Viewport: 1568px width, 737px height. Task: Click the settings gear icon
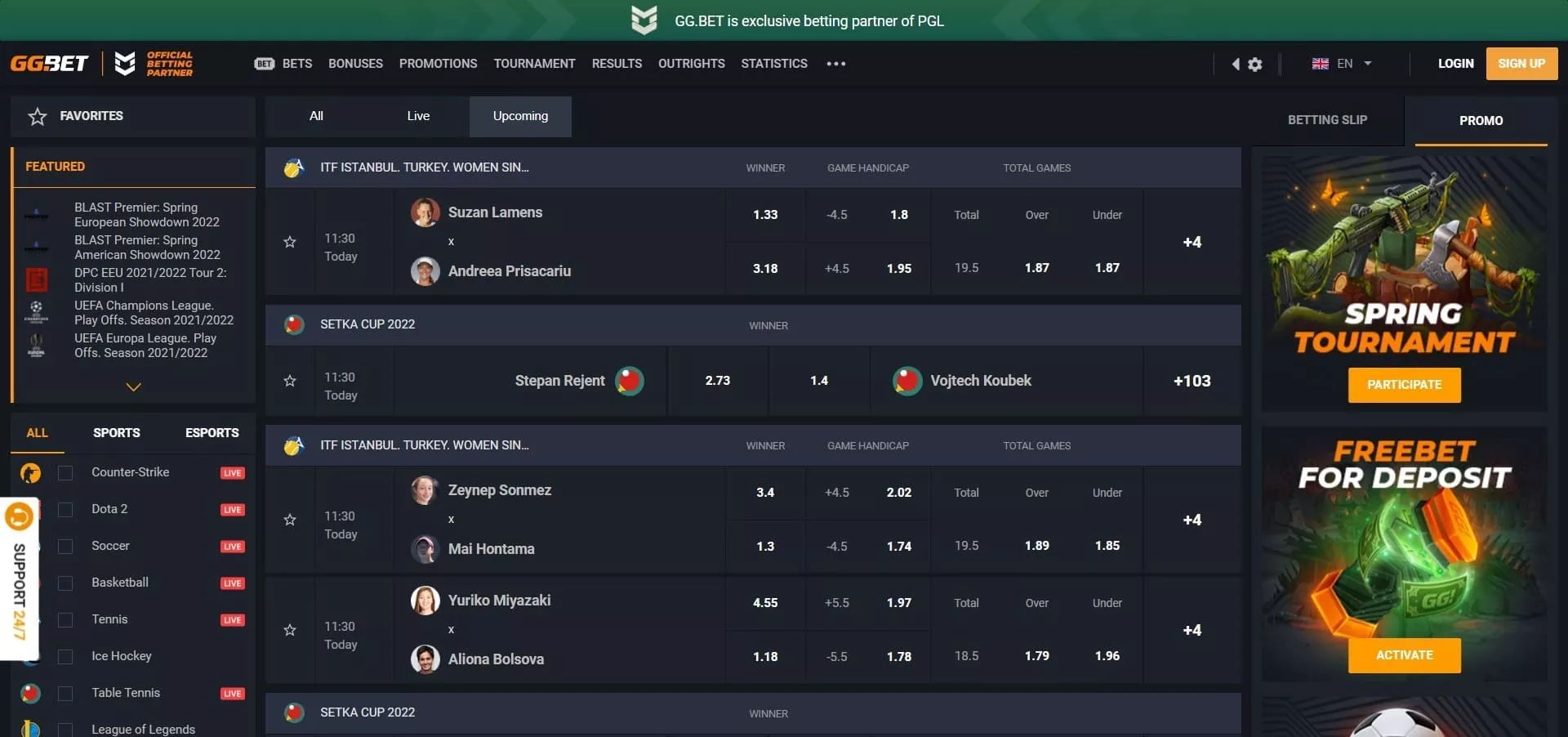click(1255, 64)
